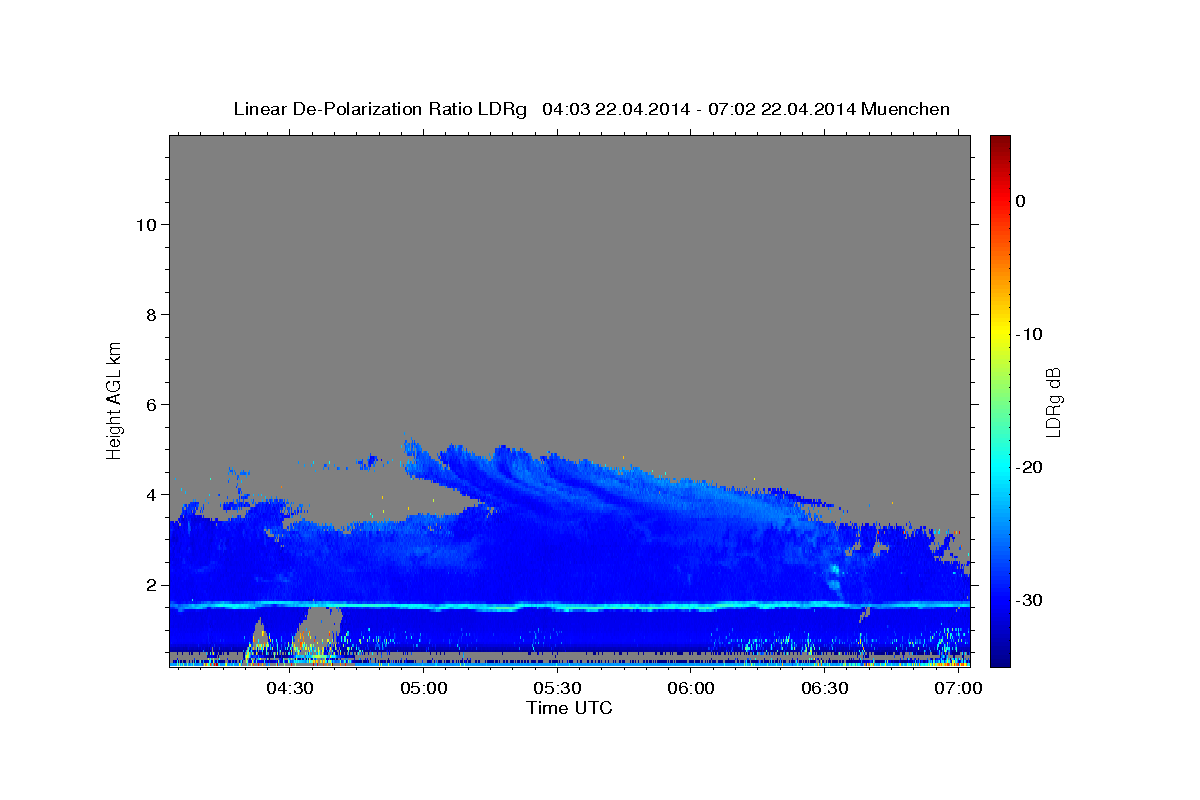Click the cyan horizontal band near 1.5 km
The width and height of the screenshot is (1200, 800).
(x=569, y=606)
